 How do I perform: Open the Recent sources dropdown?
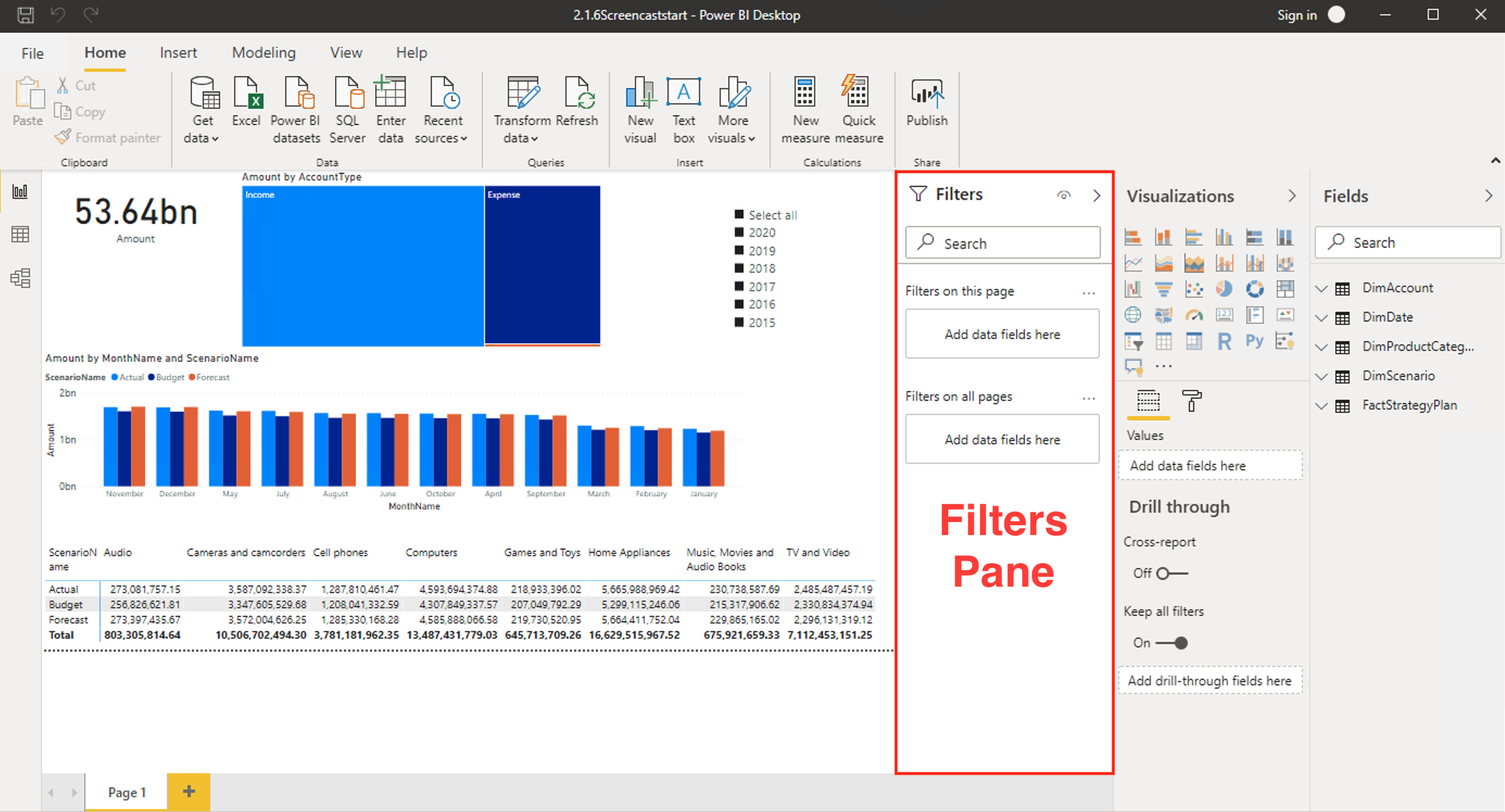[441, 110]
